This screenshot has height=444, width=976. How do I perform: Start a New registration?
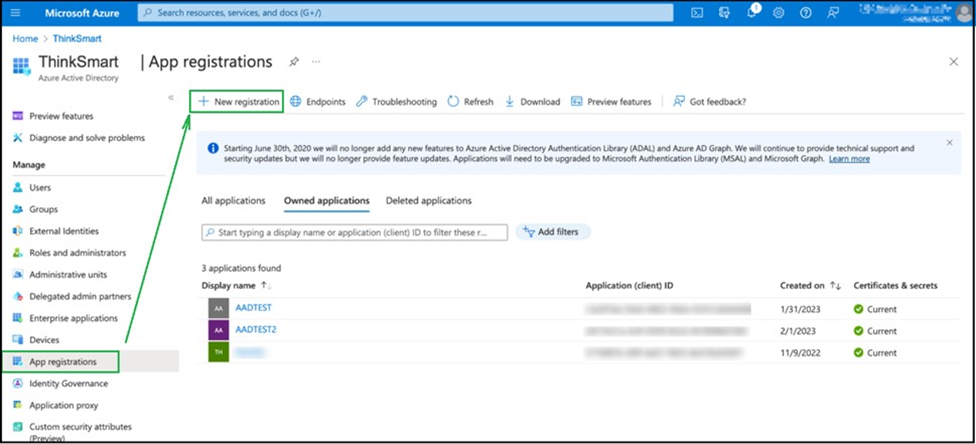click(x=237, y=101)
